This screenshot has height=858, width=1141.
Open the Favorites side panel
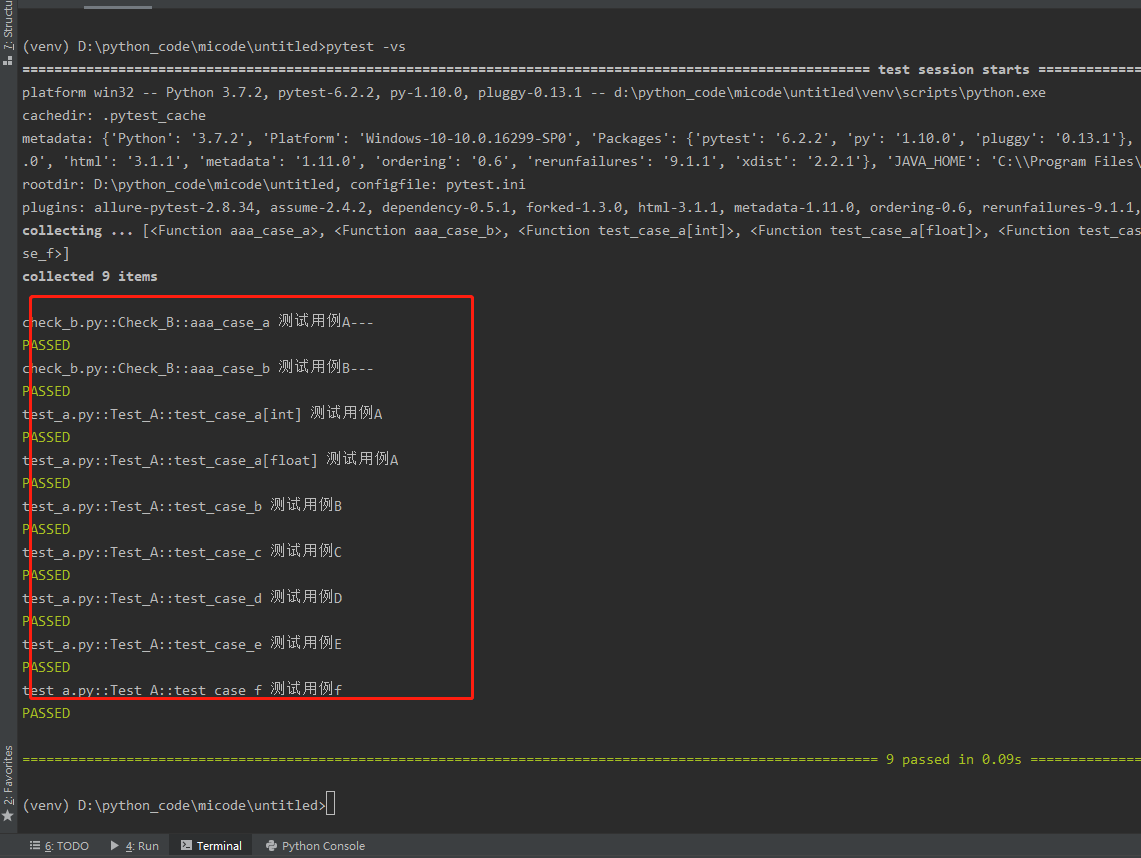click(8, 783)
